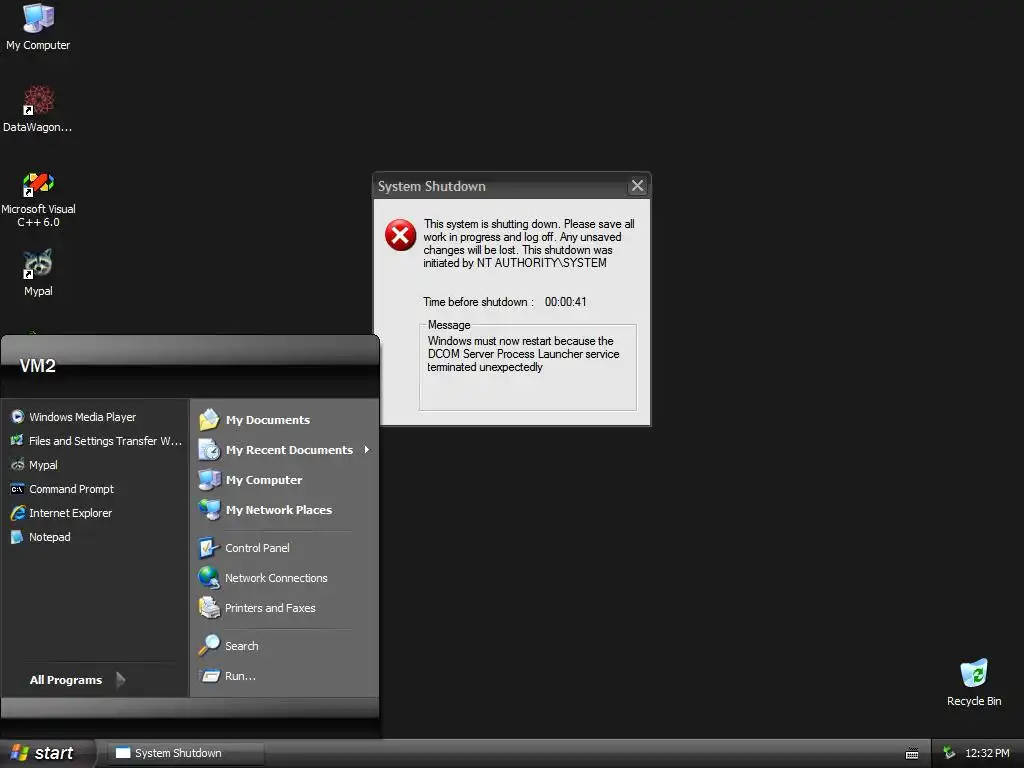Click the Search magnifier icon
The height and width of the screenshot is (768, 1024).
[209, 645]
